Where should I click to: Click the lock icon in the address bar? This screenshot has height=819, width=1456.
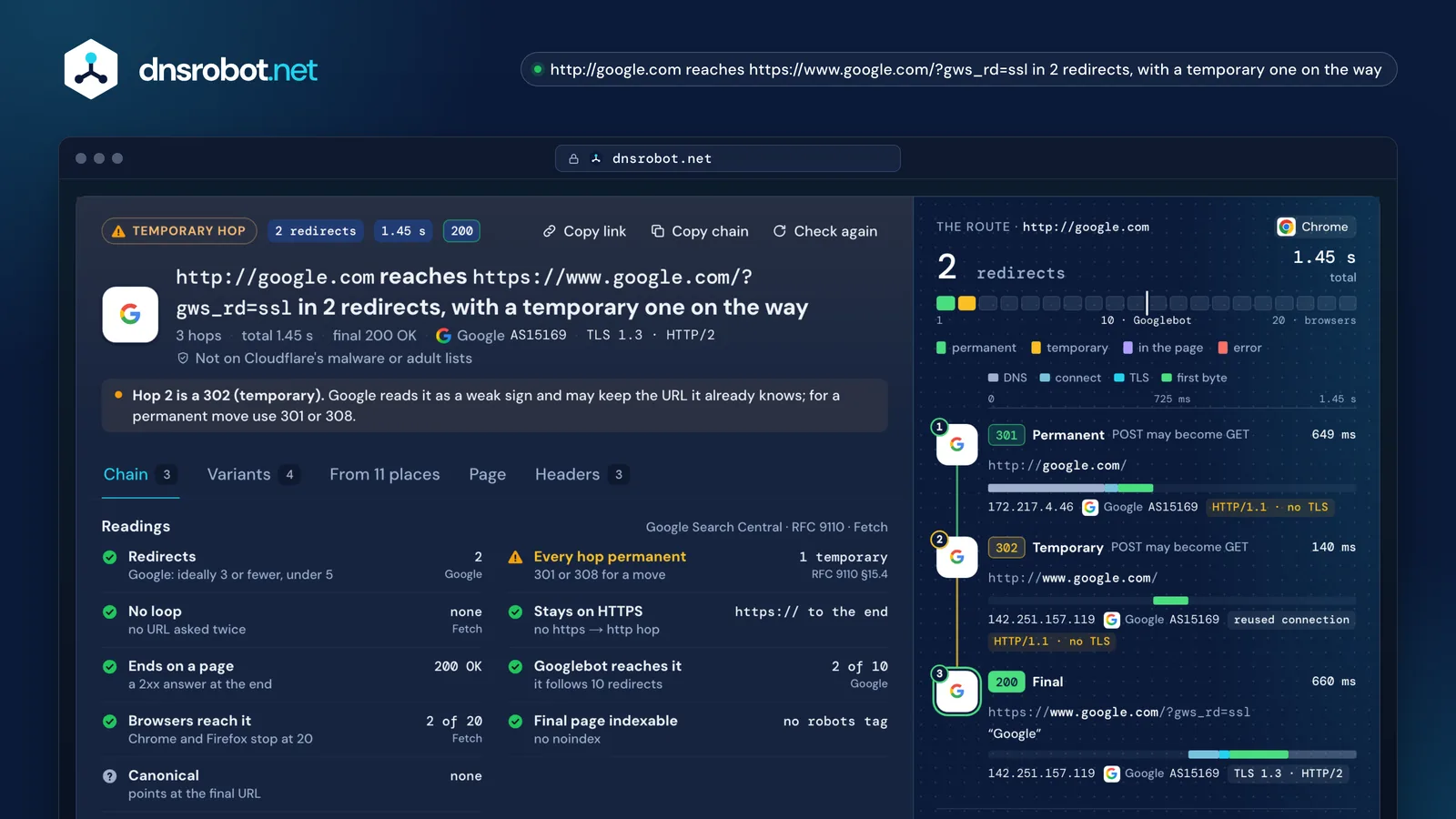(x=573, y=158)
